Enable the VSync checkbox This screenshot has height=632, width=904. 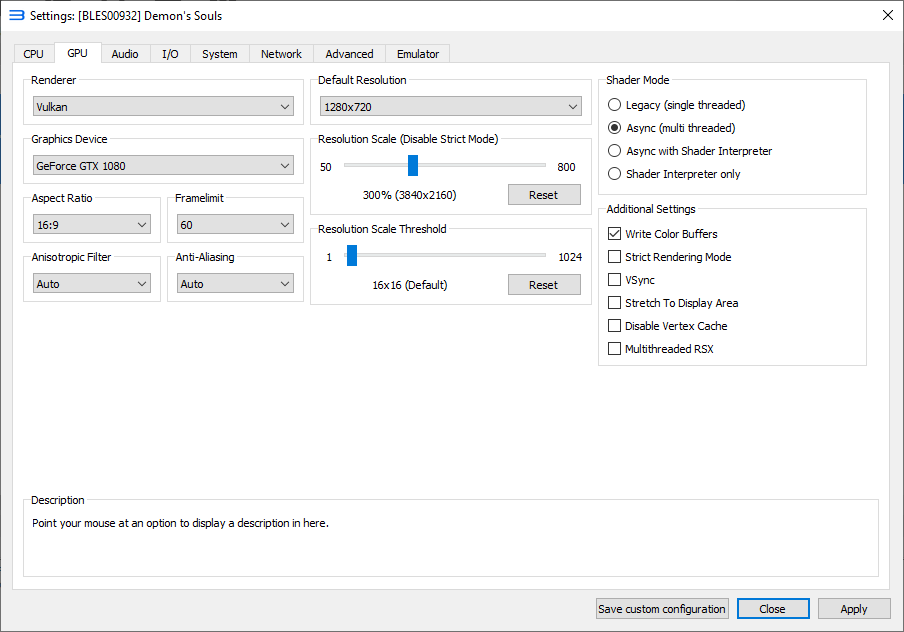tap(615, 280)
